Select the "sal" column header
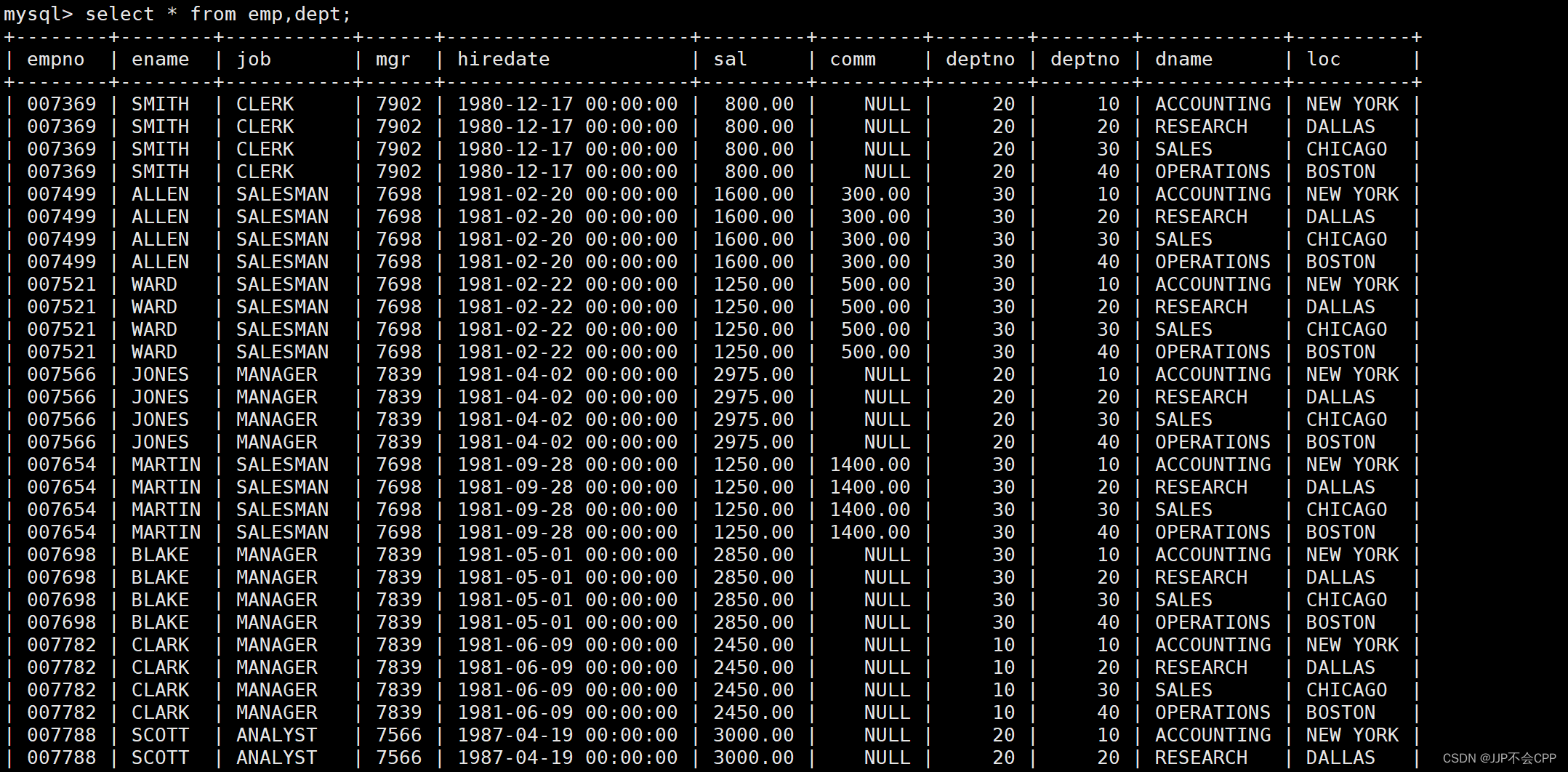Viewport: 1568px width, 772px height. [x=731, y=59]
